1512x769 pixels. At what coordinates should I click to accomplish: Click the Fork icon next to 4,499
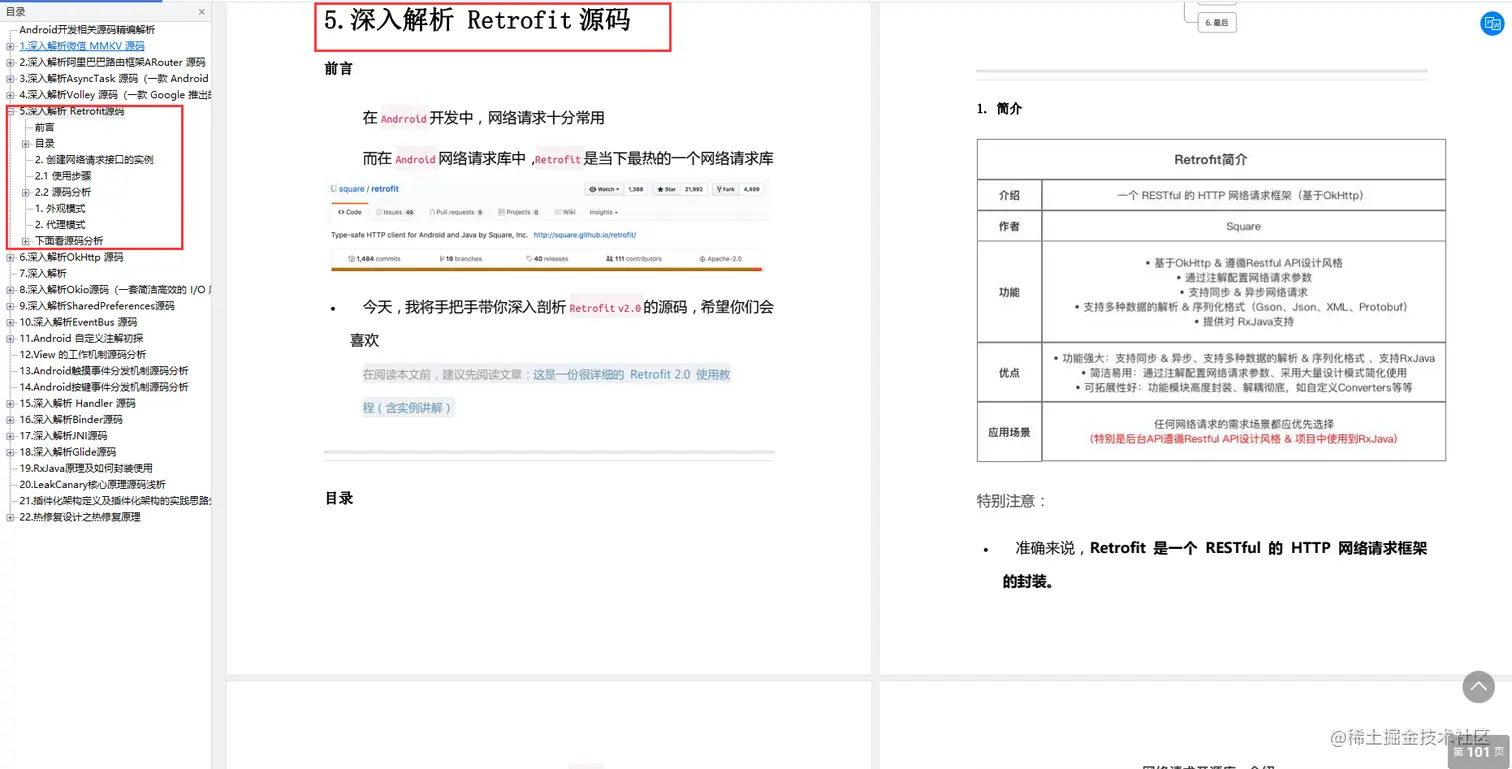pyautogui.click(x=719, y=189)
